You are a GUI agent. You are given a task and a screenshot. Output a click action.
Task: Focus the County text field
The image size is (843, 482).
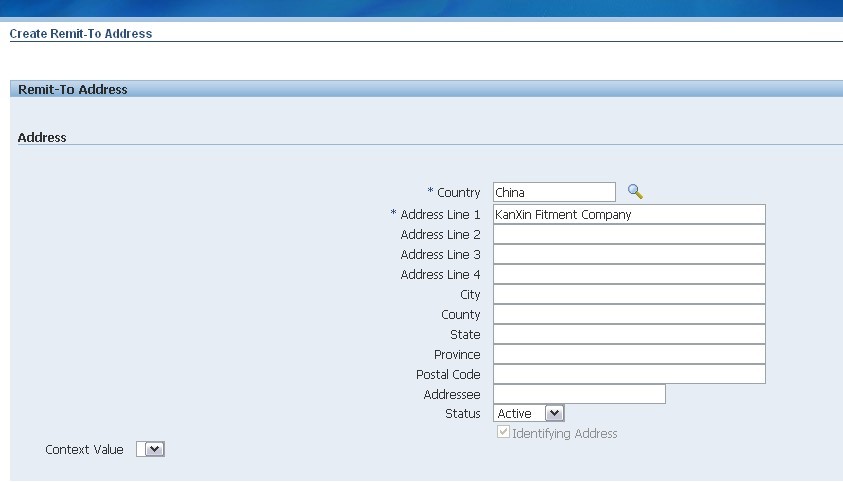tap(629, 314)
